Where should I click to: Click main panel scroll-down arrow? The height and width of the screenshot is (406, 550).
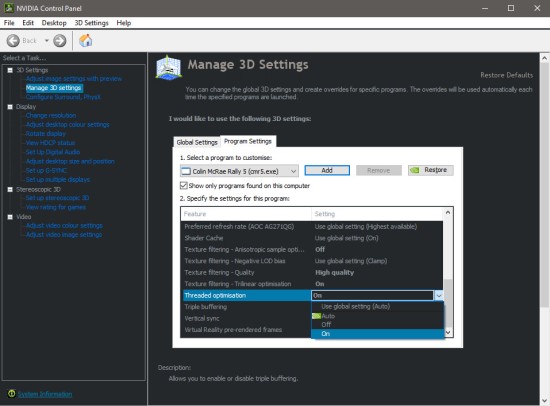coord(544,400)
